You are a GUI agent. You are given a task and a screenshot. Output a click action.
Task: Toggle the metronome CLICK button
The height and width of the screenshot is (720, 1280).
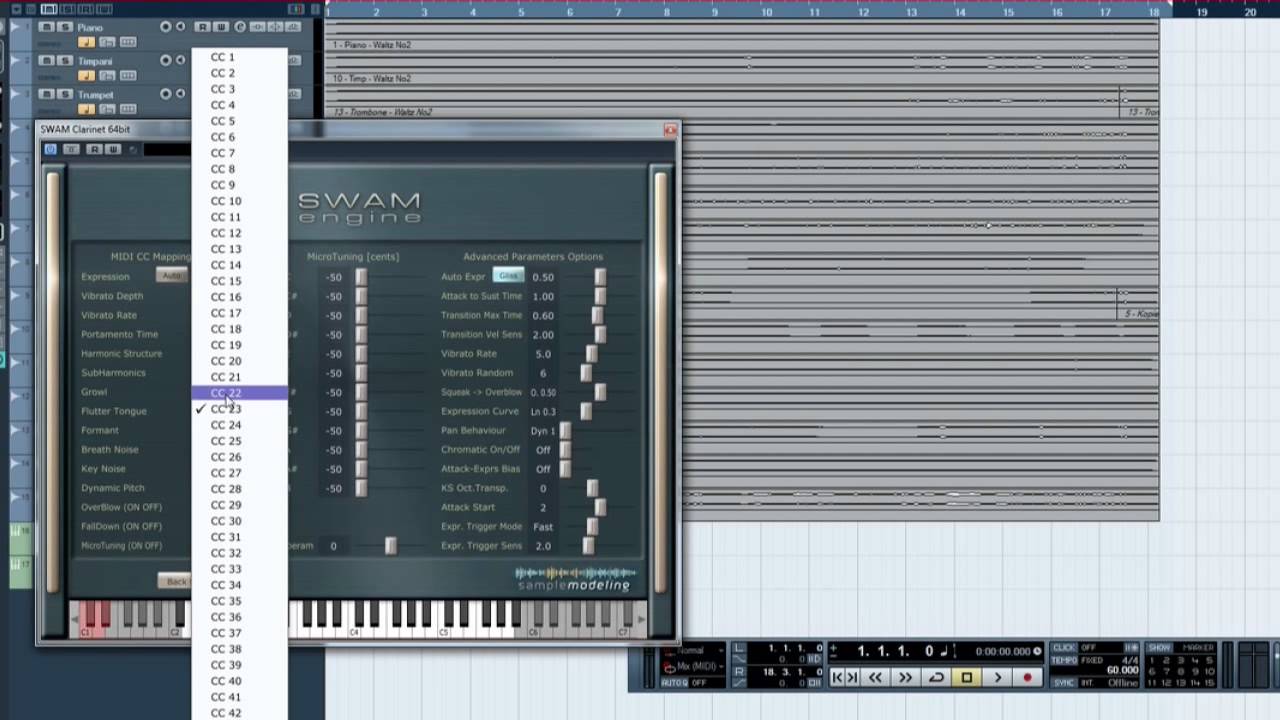point(1064,648)
